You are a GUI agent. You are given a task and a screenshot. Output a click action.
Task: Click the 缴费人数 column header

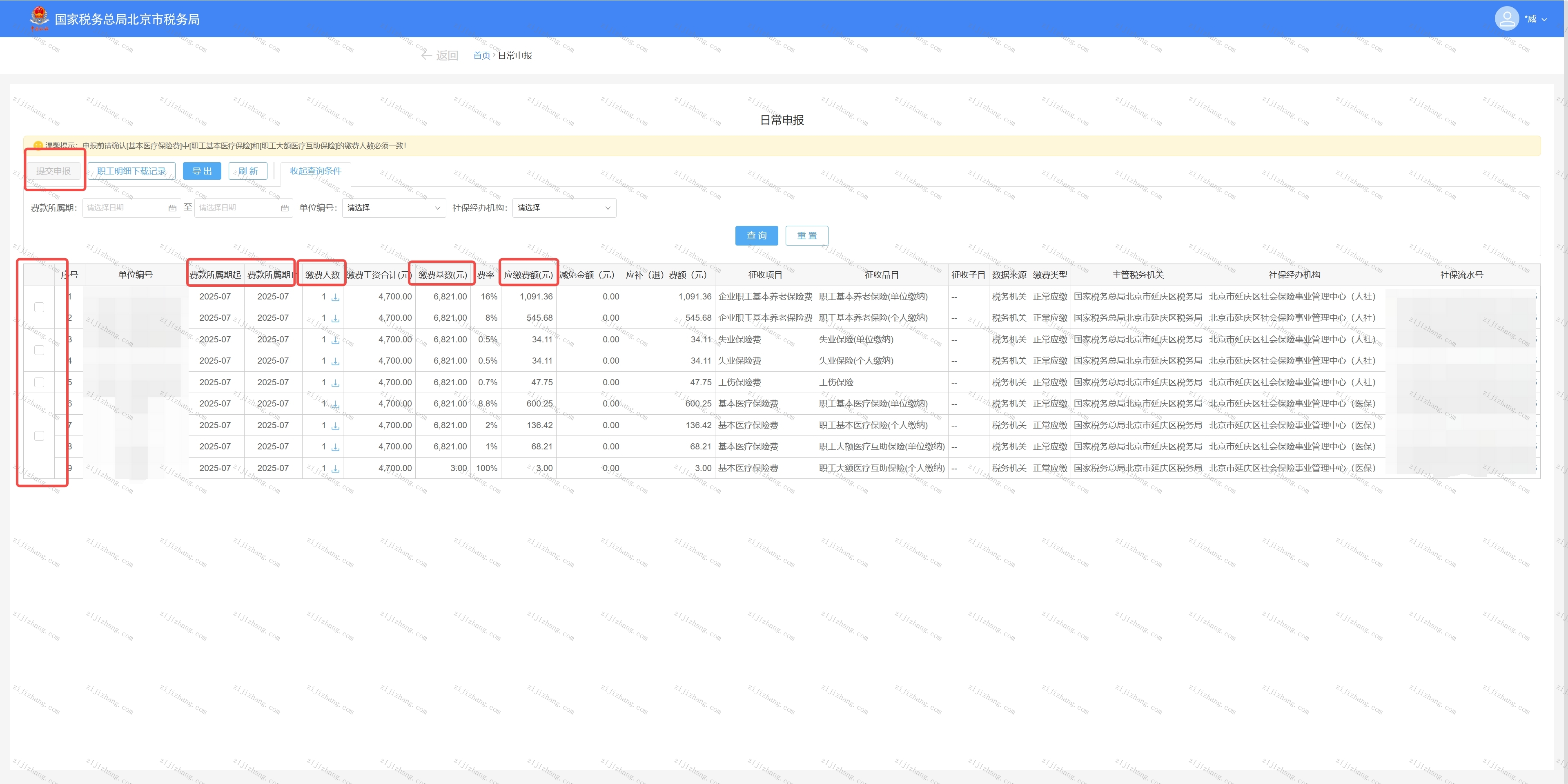(323, 275)
